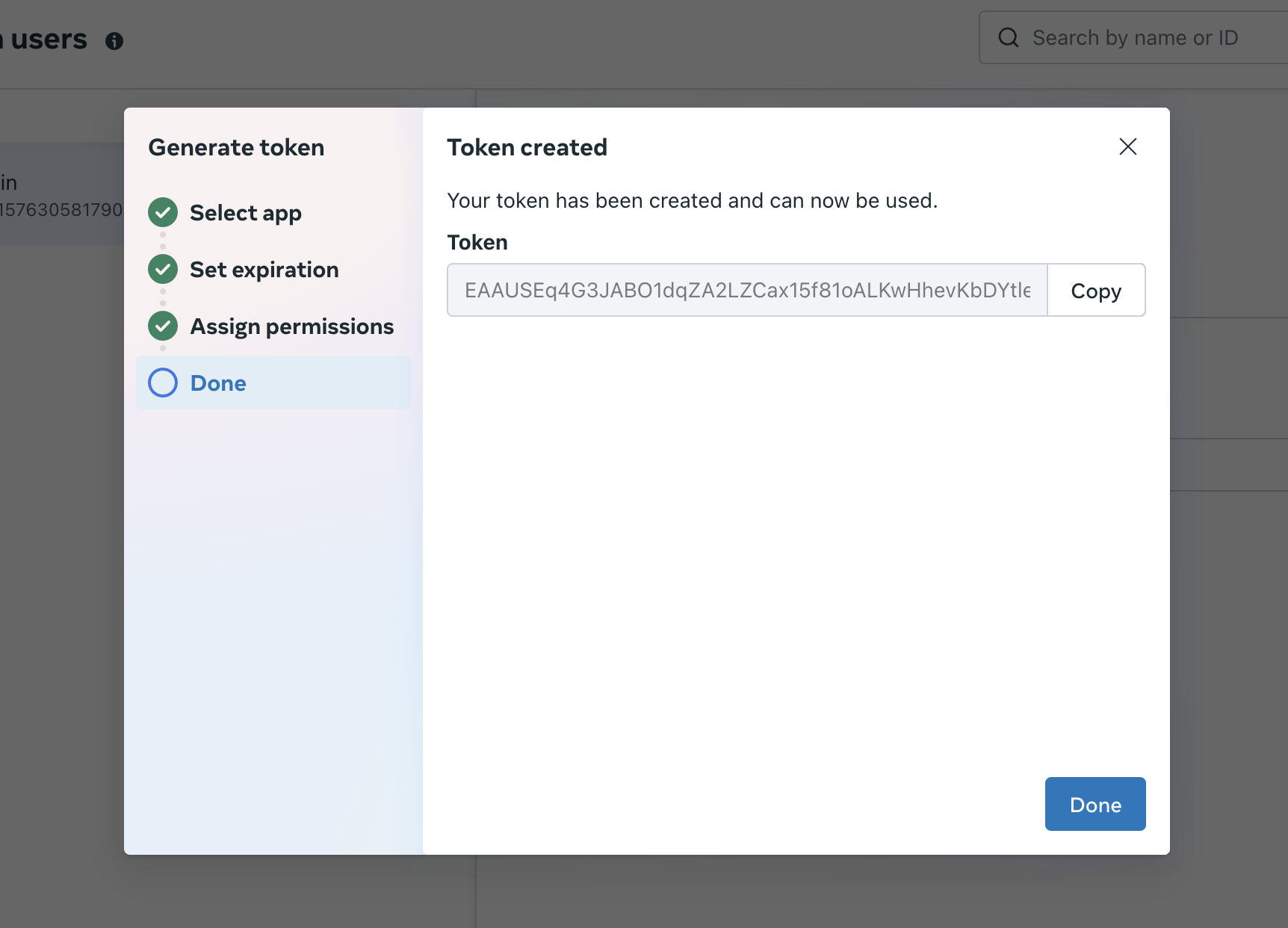
Task: Click the empty circle beside the Done step
Action: [x=163, y=383]
